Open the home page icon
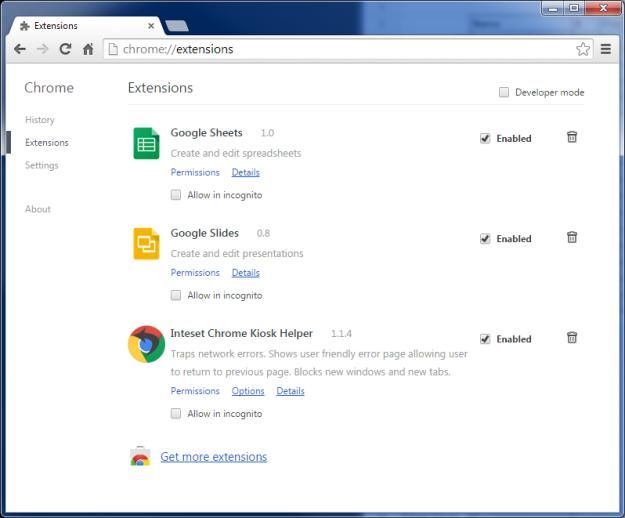 (88, 49)
